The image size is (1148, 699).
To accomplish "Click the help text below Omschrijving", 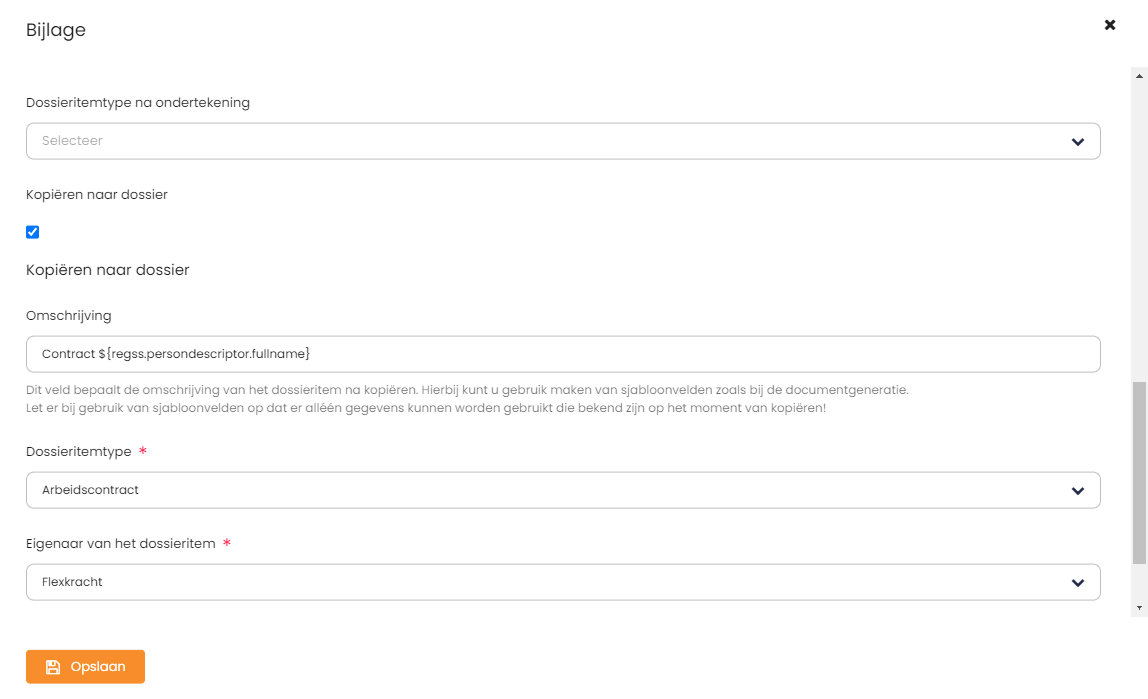I will pyautogui.click(x=467, y=399).
